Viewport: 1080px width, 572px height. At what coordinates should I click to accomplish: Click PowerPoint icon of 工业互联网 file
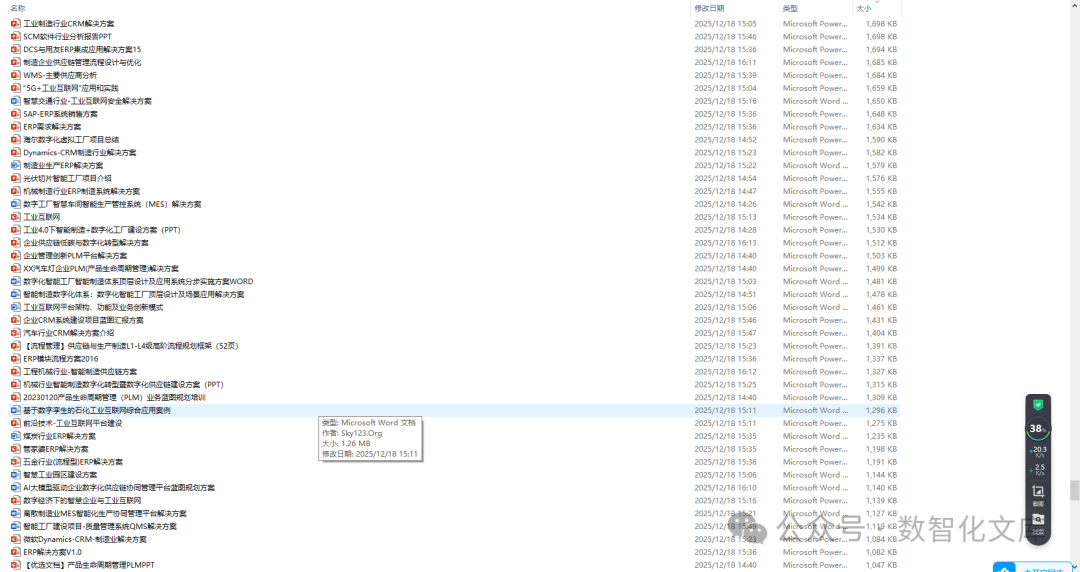[16, 217]
